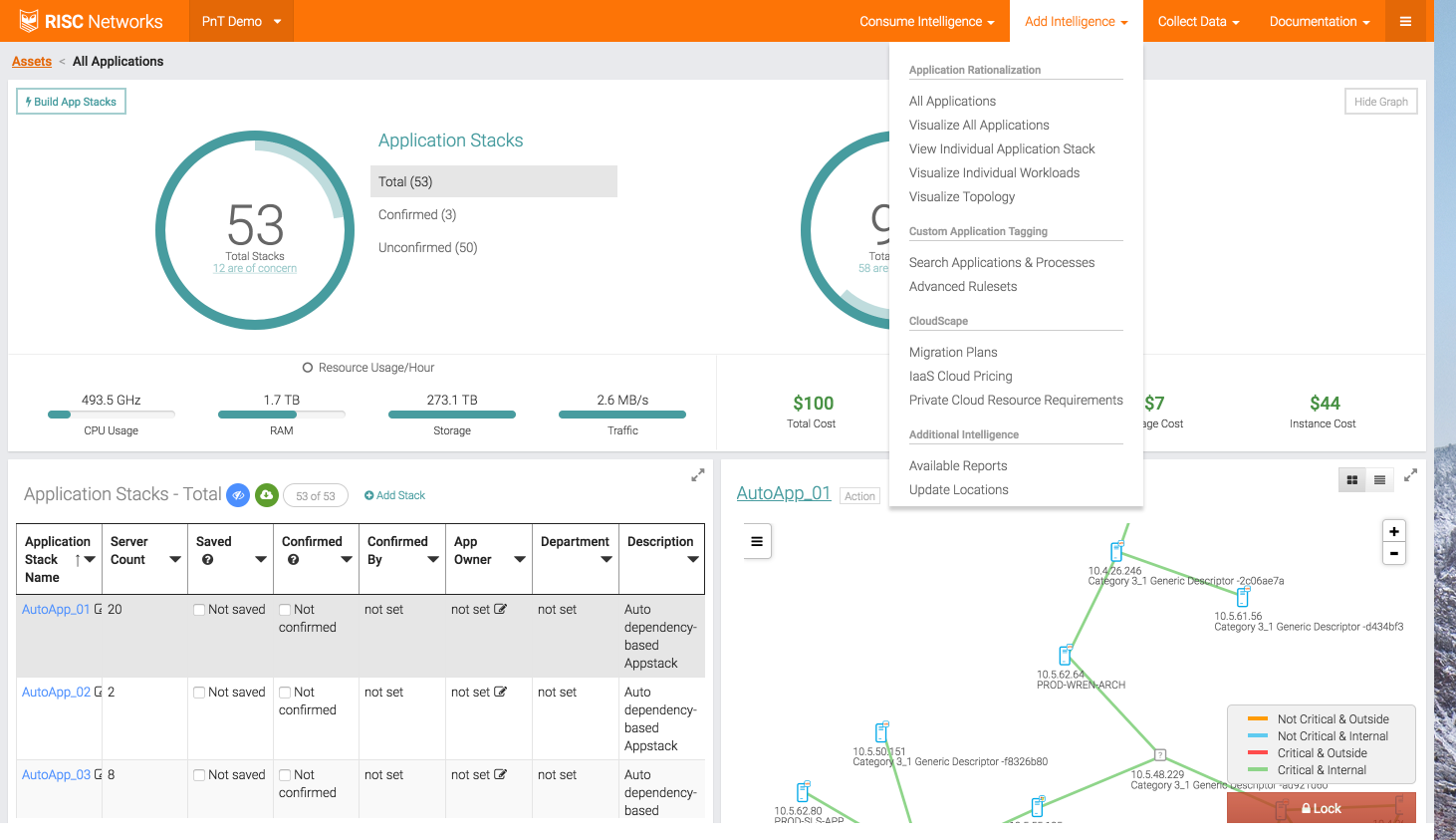Go to Assets breadcrumb link

point(32,61)
